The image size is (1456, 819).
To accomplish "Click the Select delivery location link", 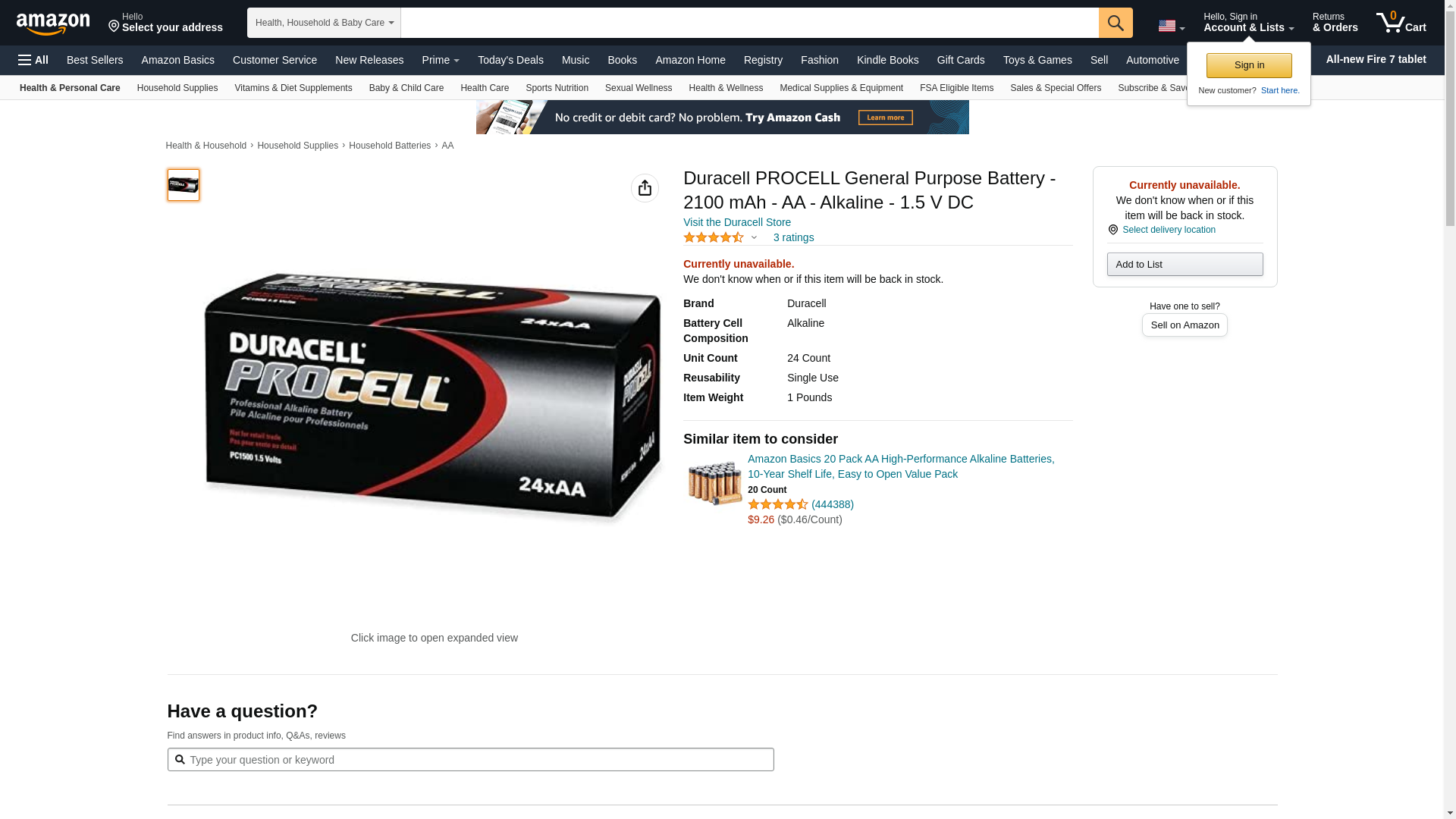I will tap(1169, 230).
